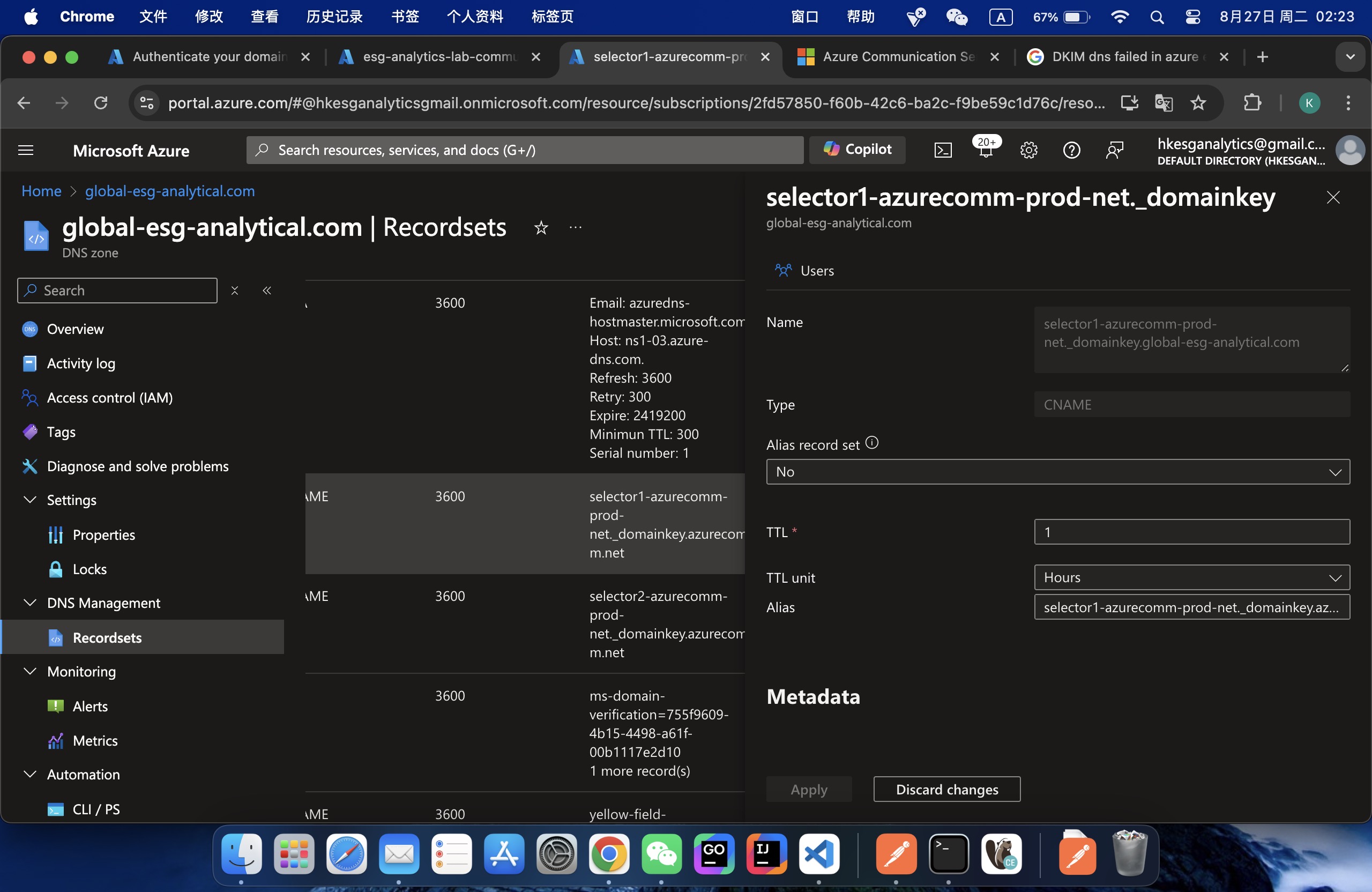Reload the page in Chrome
1372x892 pixels.
tap(101, 103)
